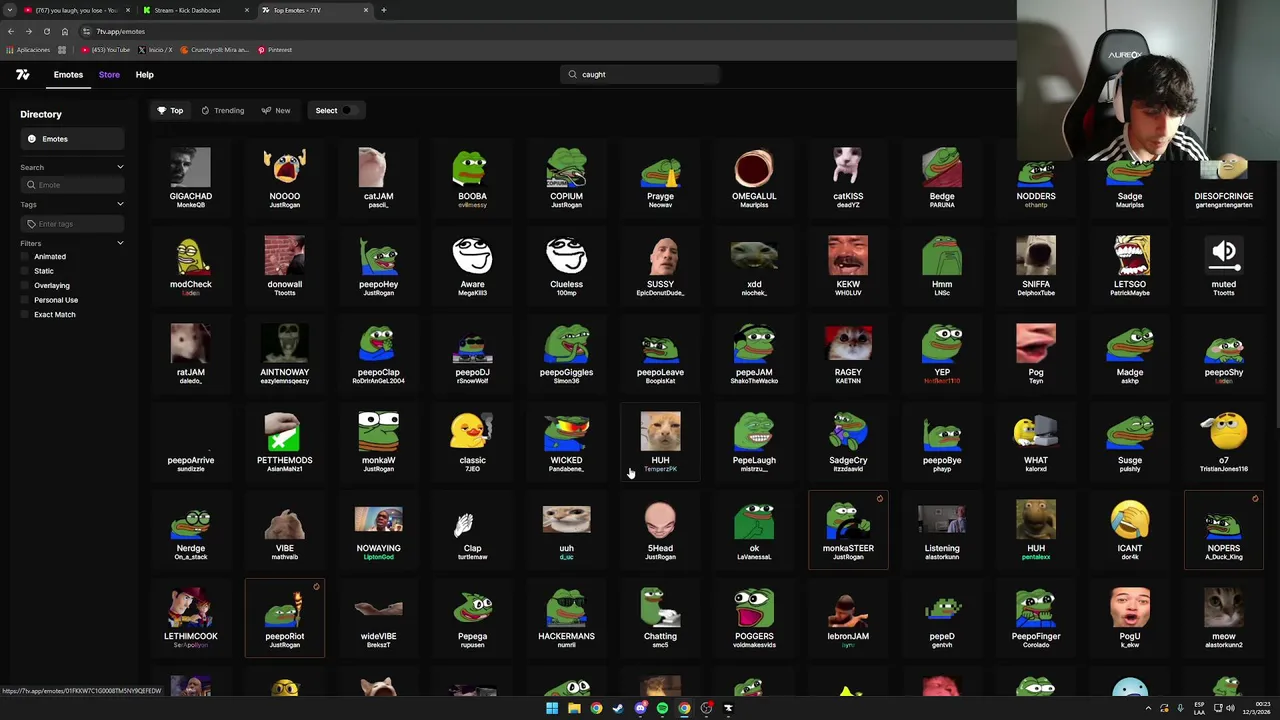The width and height of the screenshot is (1280, 720).
Task: Open the YouTube bookmark
Action: pos(106,50)
